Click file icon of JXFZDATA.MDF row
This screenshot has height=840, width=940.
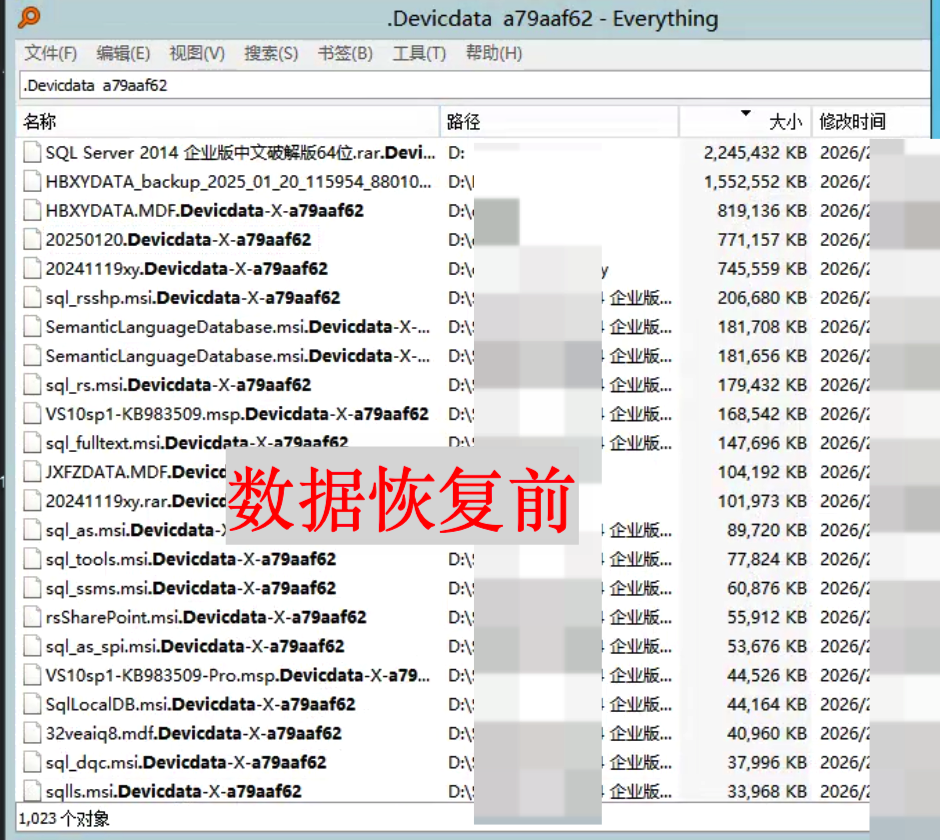tap(32, 472)
